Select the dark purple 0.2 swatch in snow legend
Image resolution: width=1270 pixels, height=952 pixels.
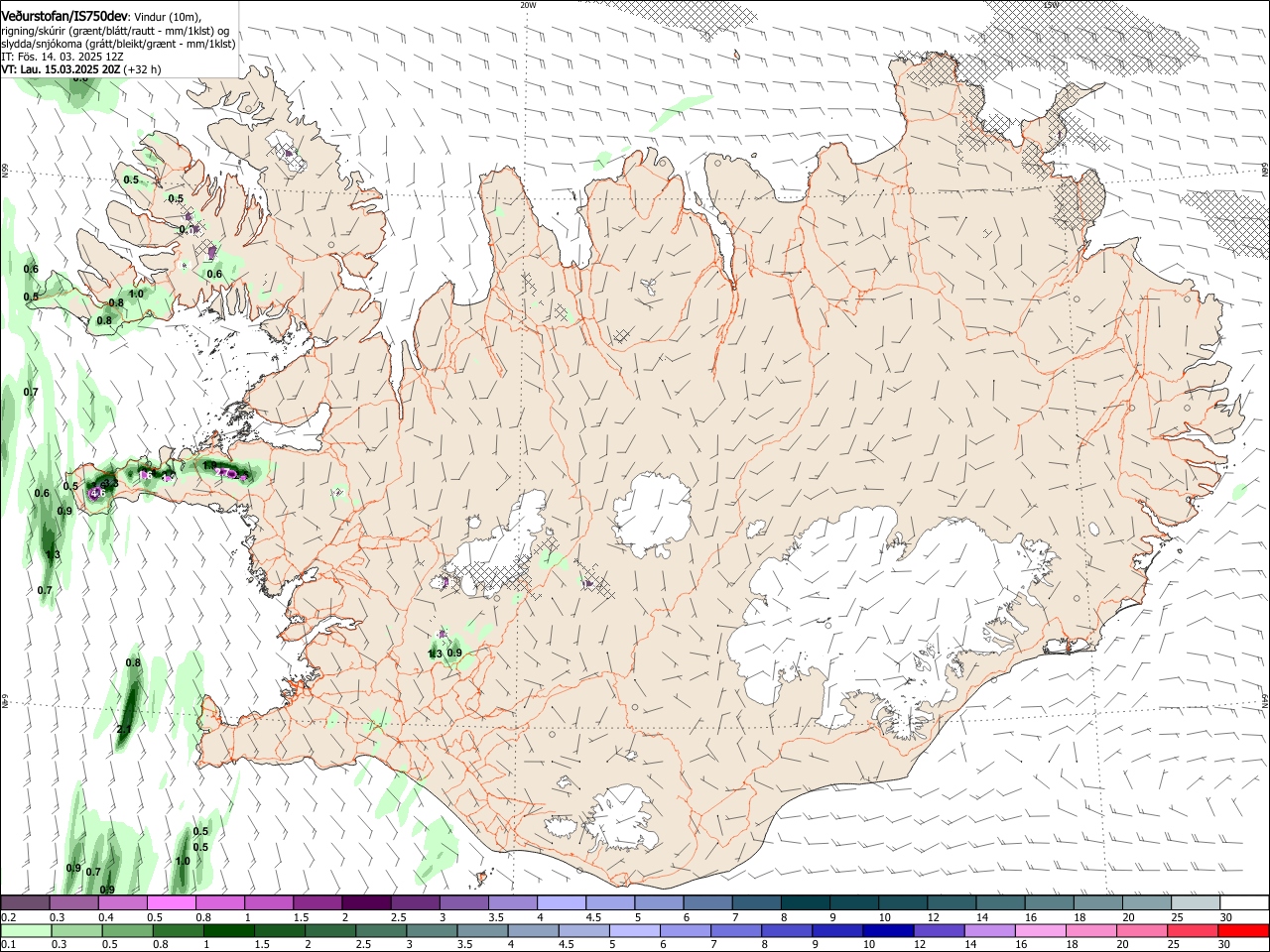point(25,903)
